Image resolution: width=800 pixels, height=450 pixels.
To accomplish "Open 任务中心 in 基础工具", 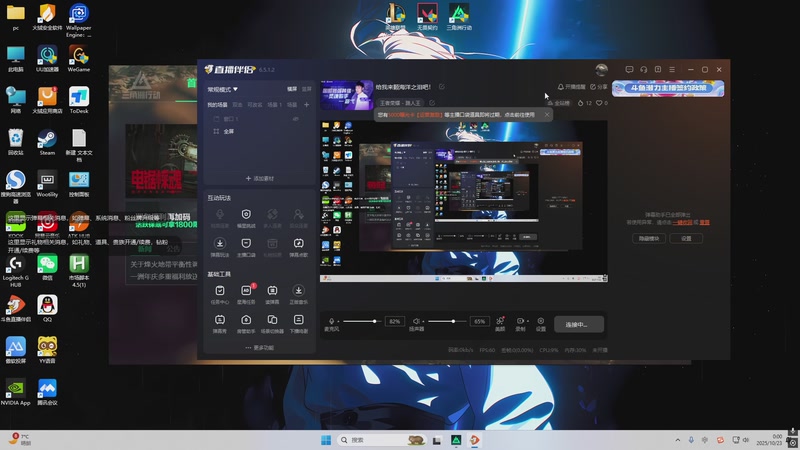I will point(219,290).
